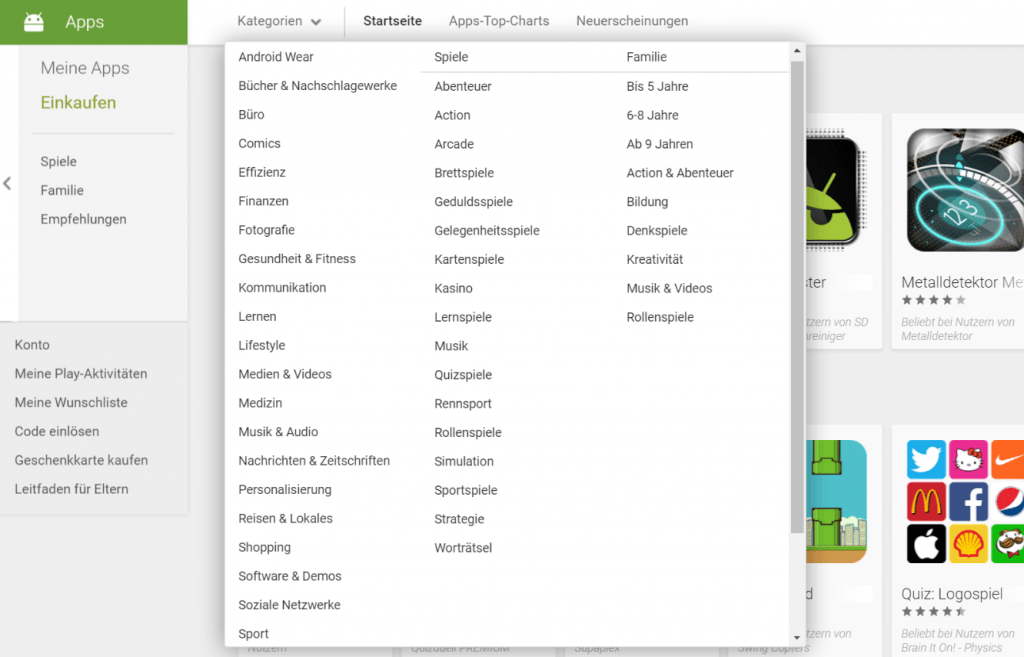
Task: Expand the Kategorien dropdown
Action: coord(279,21)
